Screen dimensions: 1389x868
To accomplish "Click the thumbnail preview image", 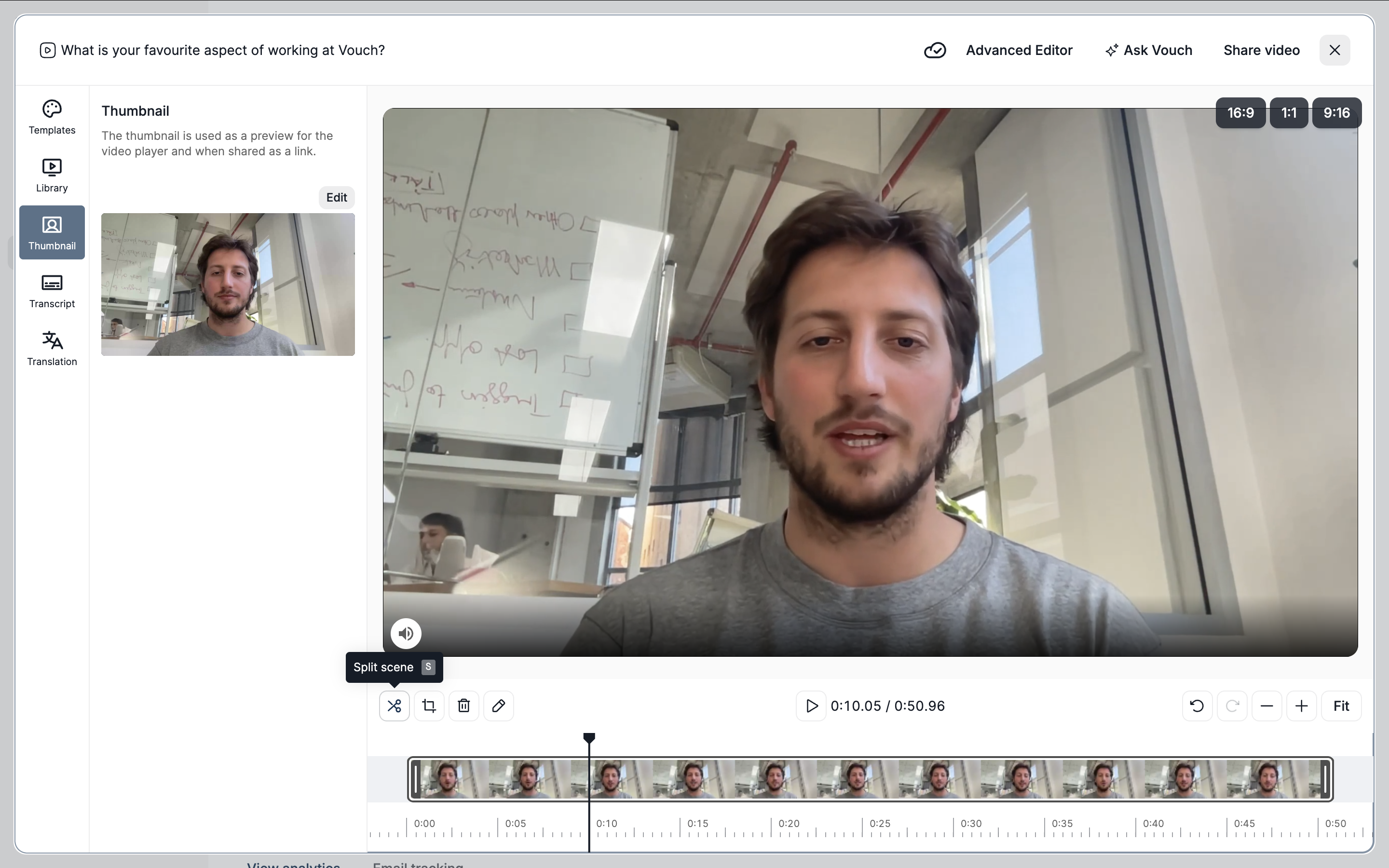I will (228, 284).
